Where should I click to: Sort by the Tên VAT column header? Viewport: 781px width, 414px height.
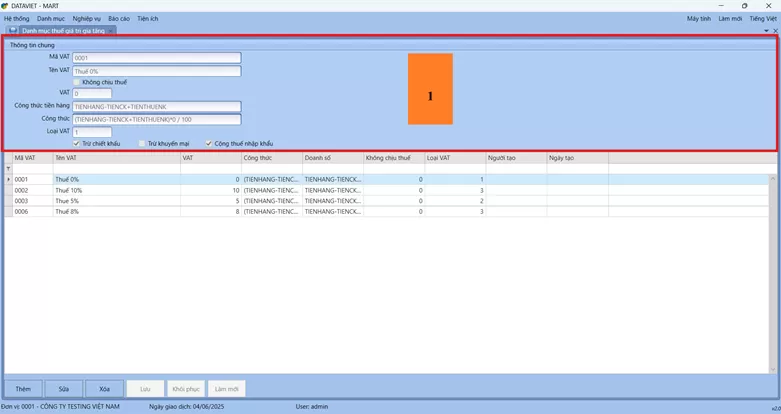(x=117, y=158)
